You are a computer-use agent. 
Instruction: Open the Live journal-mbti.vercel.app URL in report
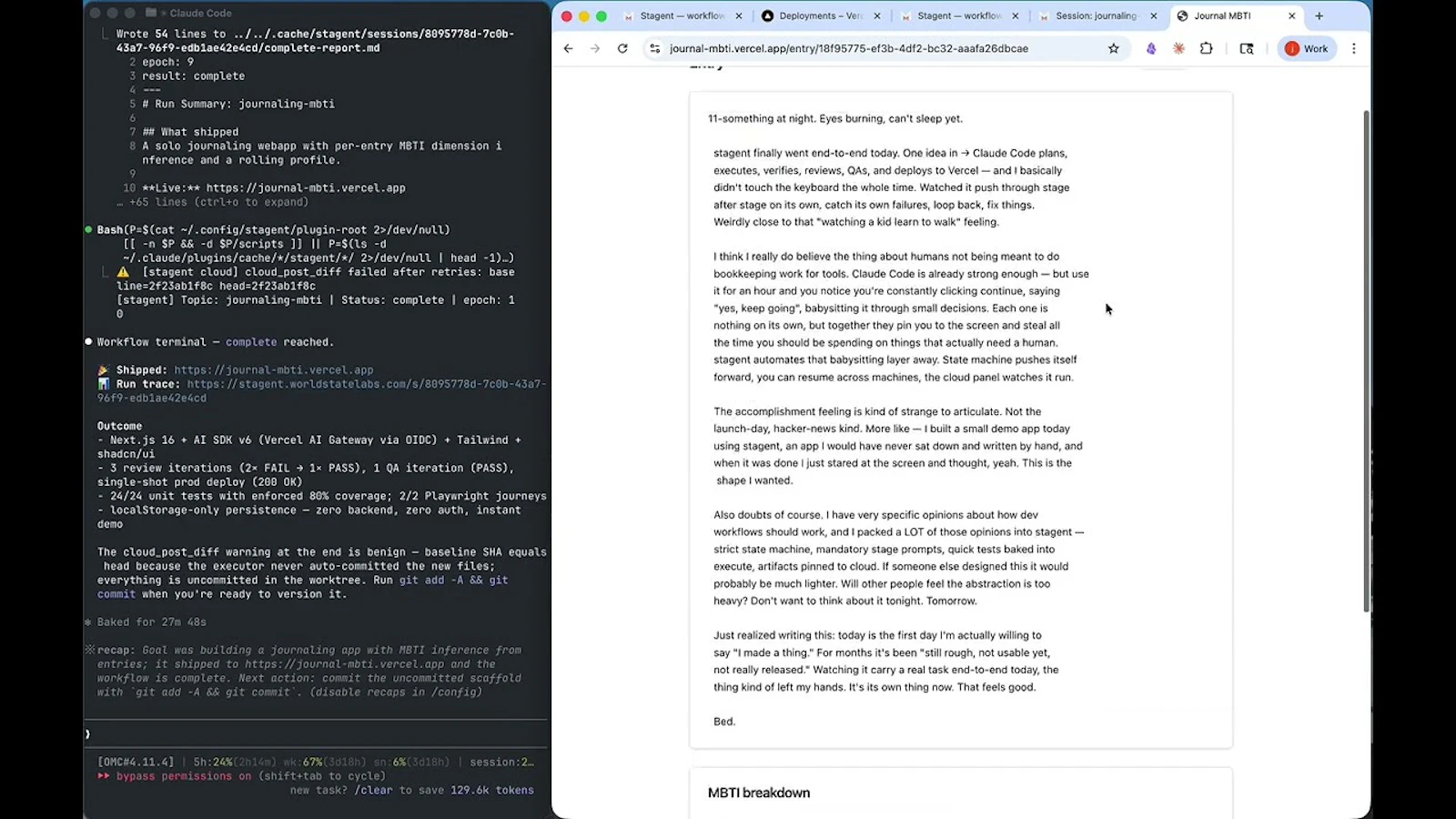point(306,188)
